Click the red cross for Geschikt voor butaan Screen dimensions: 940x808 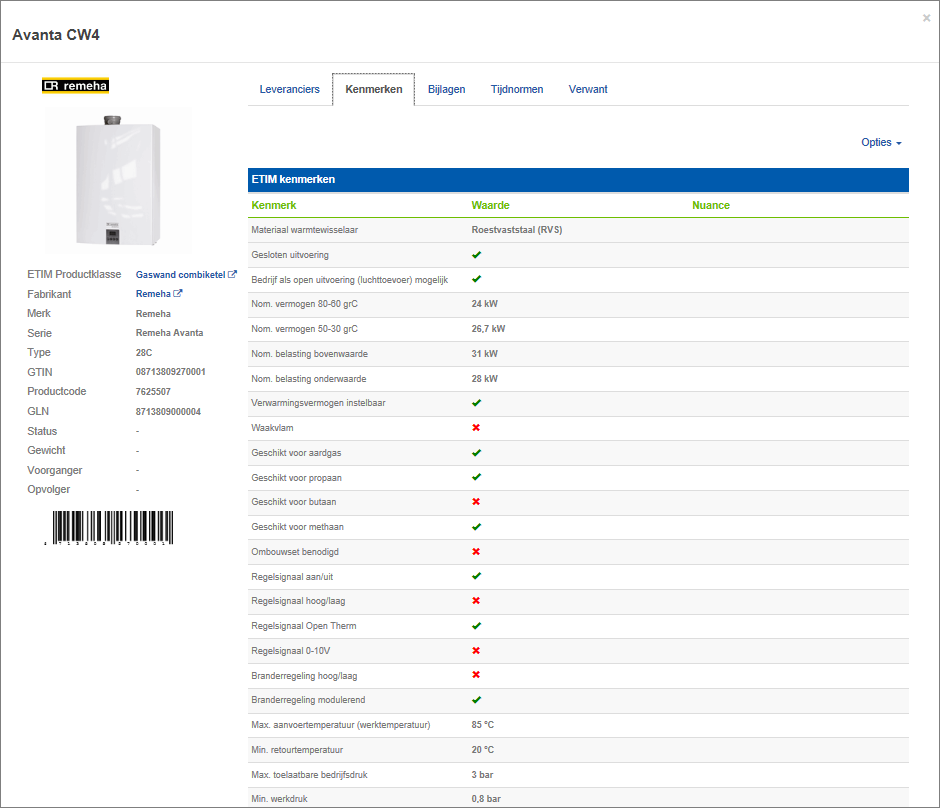click(476, 502)
